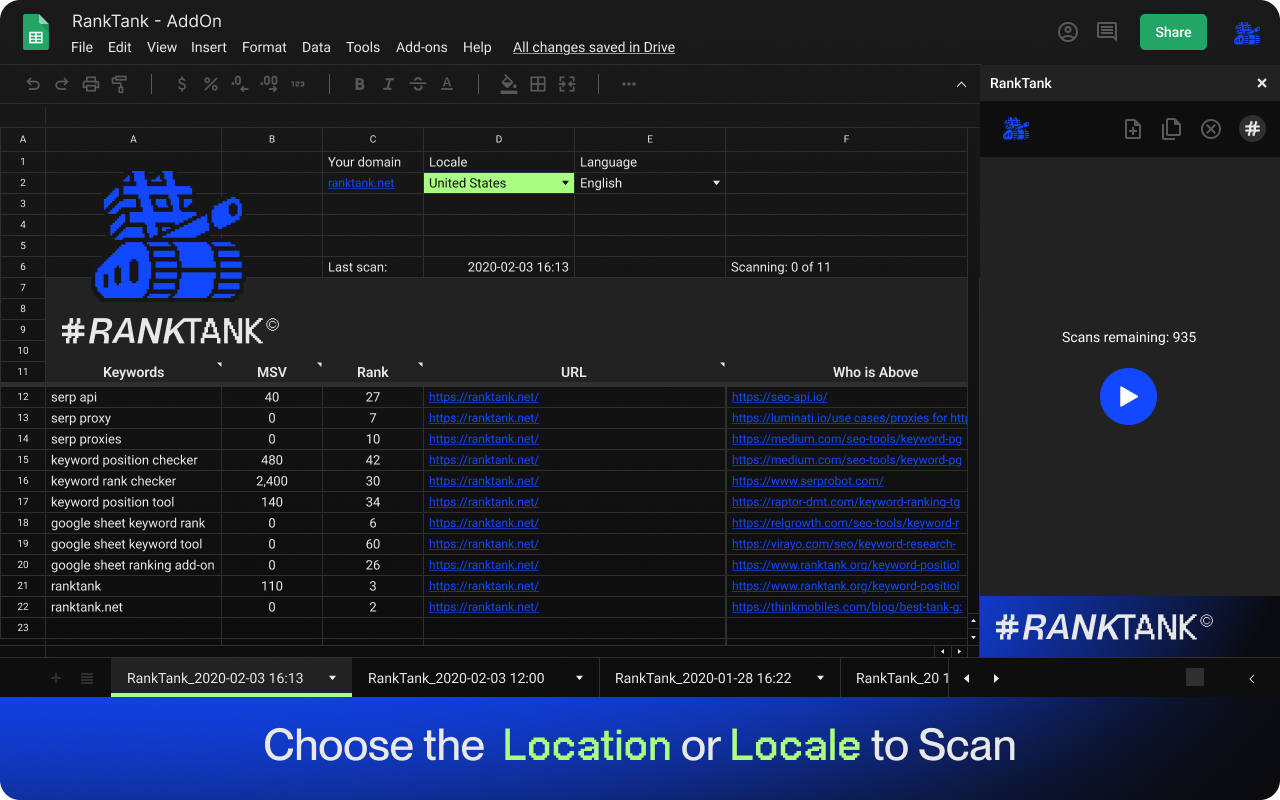Click the All changes saved in Drive link
This screenshot has height=800, width=1280.
pos(594,47)
